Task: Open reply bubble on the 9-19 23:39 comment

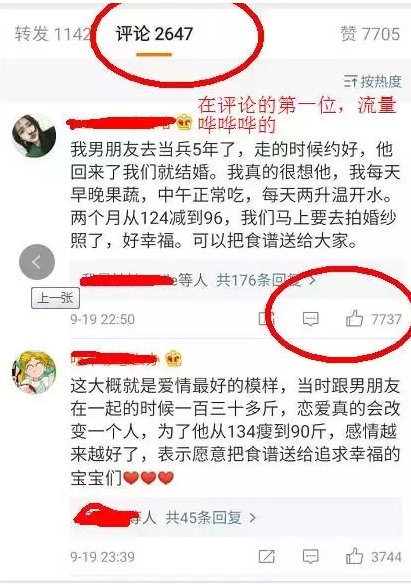Action: click(x=310, y=556)
